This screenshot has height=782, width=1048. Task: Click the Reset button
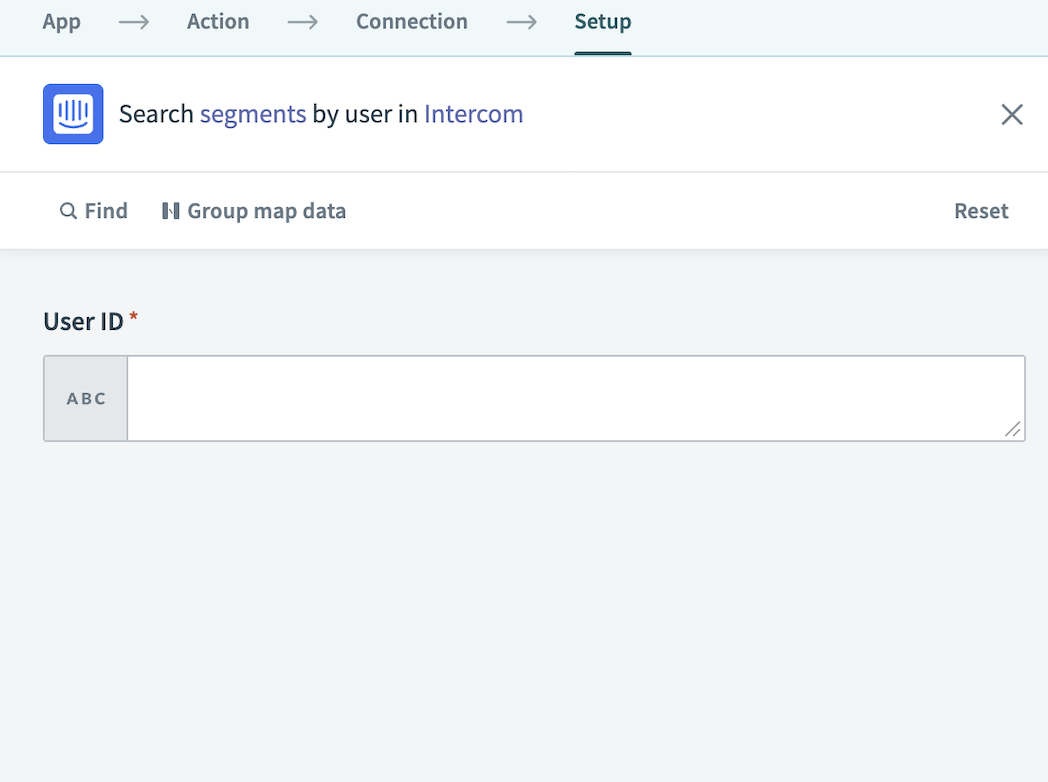pos(981,210)
